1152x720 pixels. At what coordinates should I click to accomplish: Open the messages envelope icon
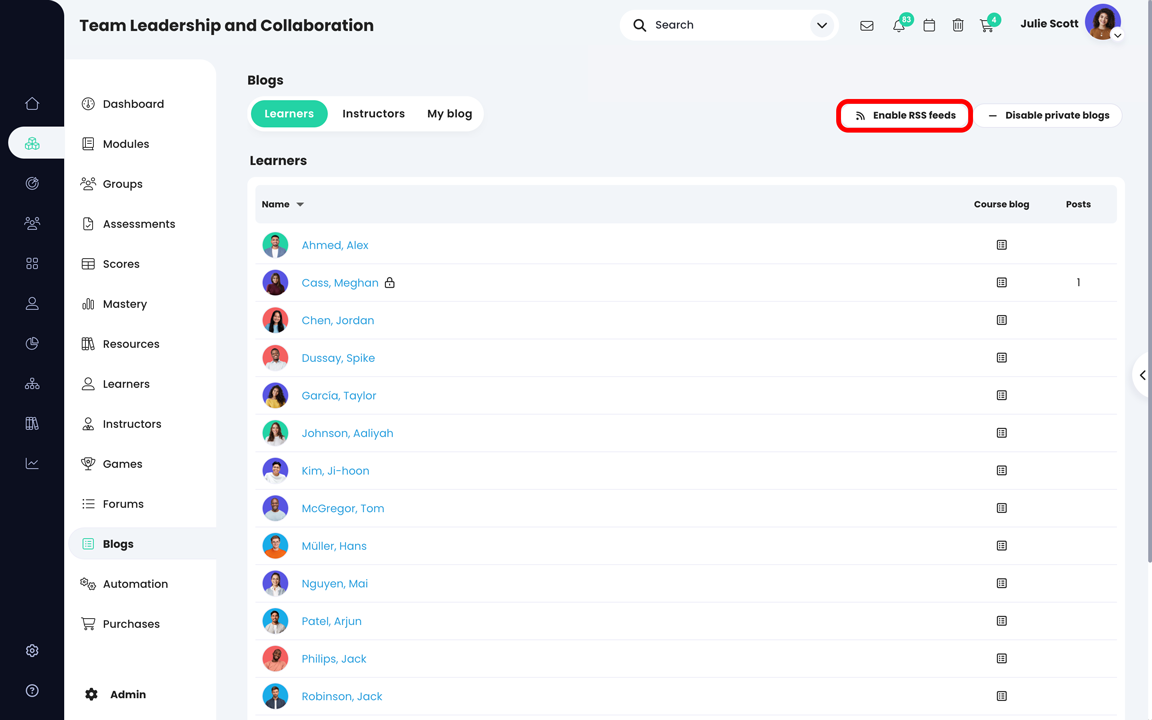click(867, 26)
